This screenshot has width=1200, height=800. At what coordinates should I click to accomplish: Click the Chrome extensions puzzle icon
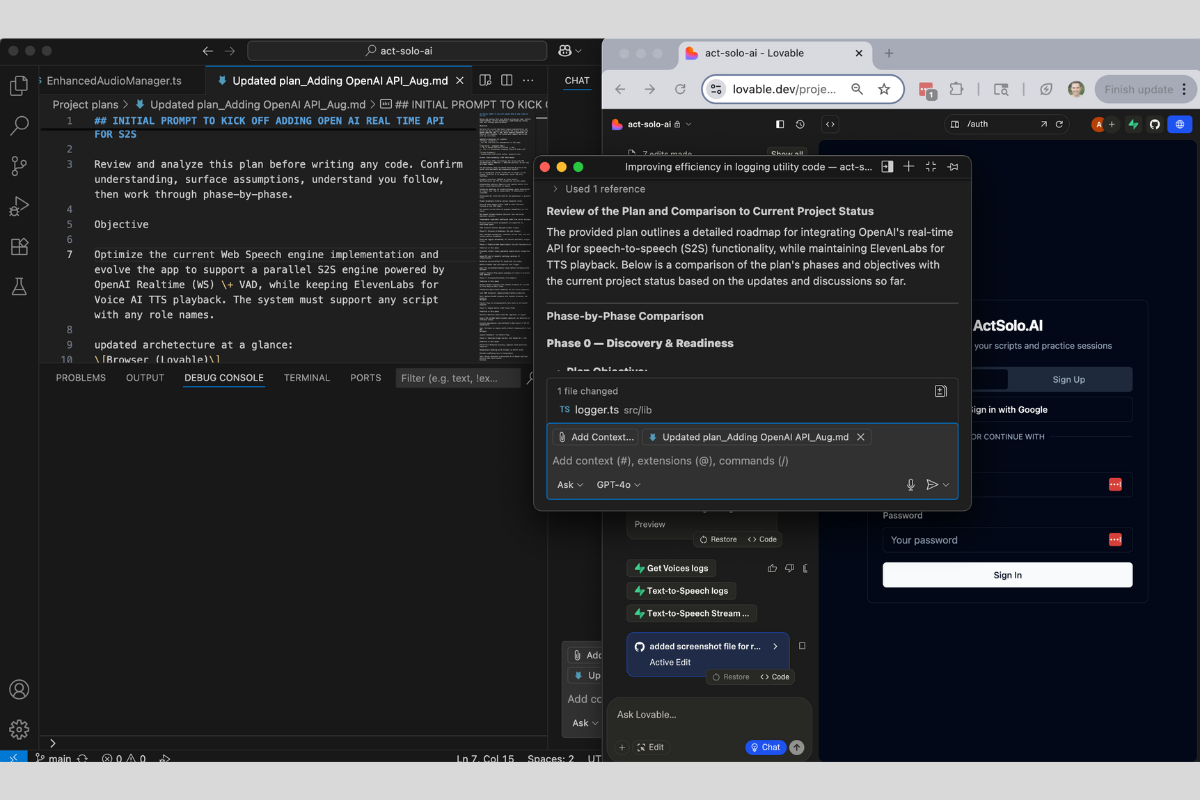pos(956,89)
